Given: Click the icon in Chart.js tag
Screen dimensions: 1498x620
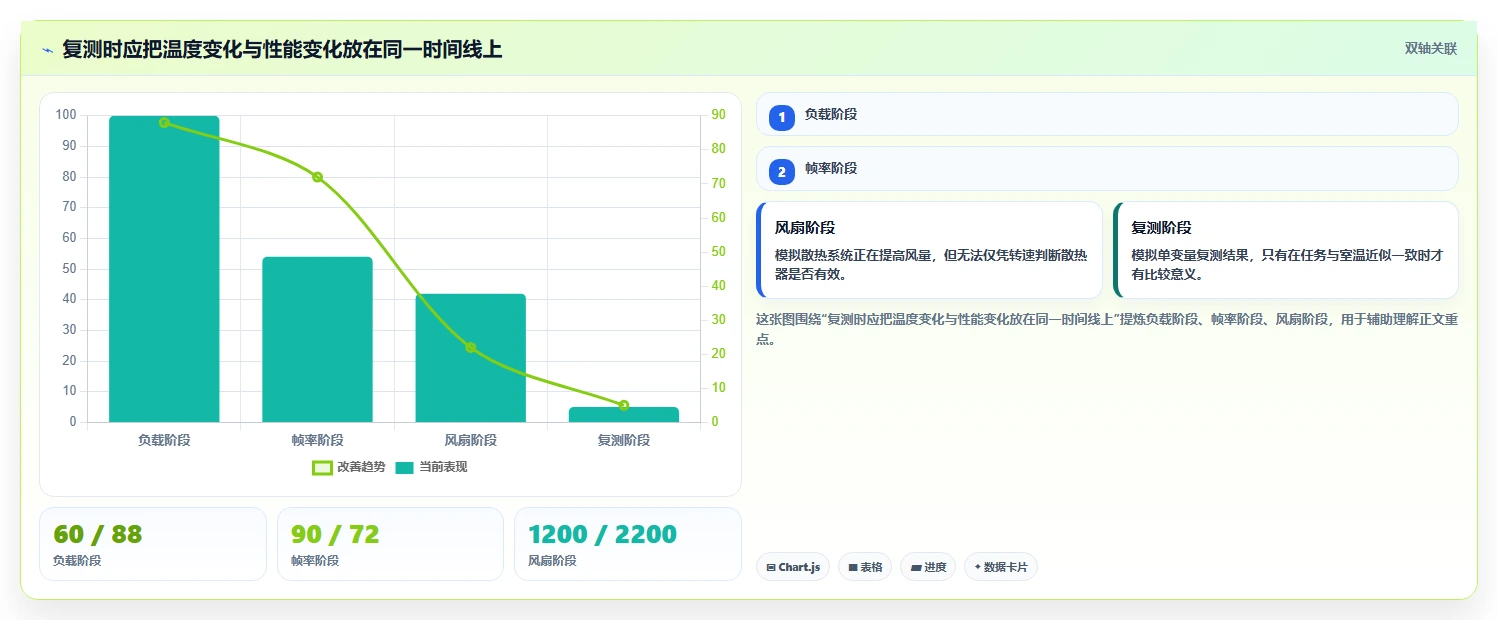Looking at the screenshot, I should [x=771, y=568].
